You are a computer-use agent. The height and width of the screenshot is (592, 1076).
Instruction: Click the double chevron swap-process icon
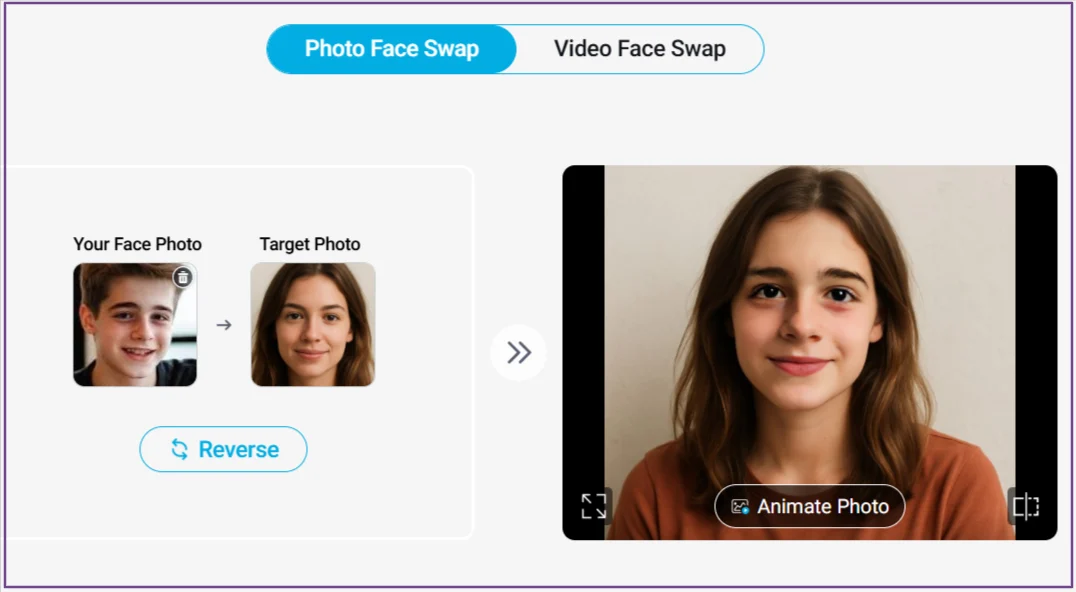(x=518, y=352)
